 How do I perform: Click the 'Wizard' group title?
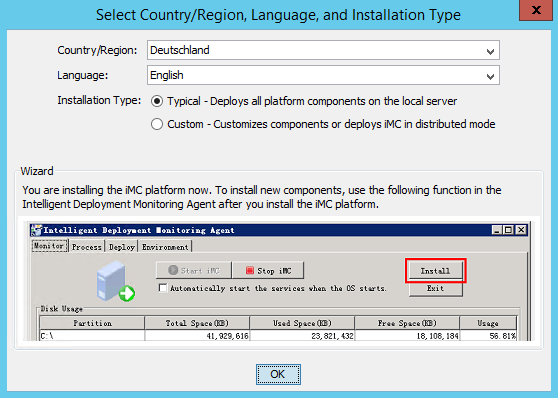(37, 171)
